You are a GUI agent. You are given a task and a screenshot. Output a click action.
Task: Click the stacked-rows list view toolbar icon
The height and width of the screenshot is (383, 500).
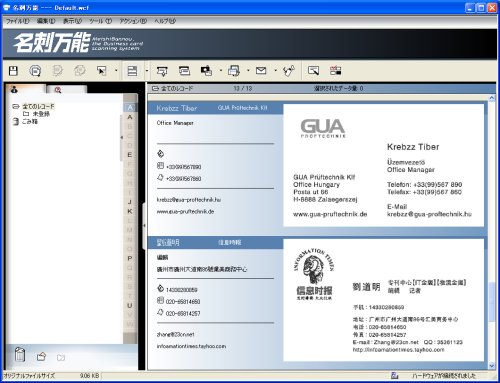click(x=132, y=71)
